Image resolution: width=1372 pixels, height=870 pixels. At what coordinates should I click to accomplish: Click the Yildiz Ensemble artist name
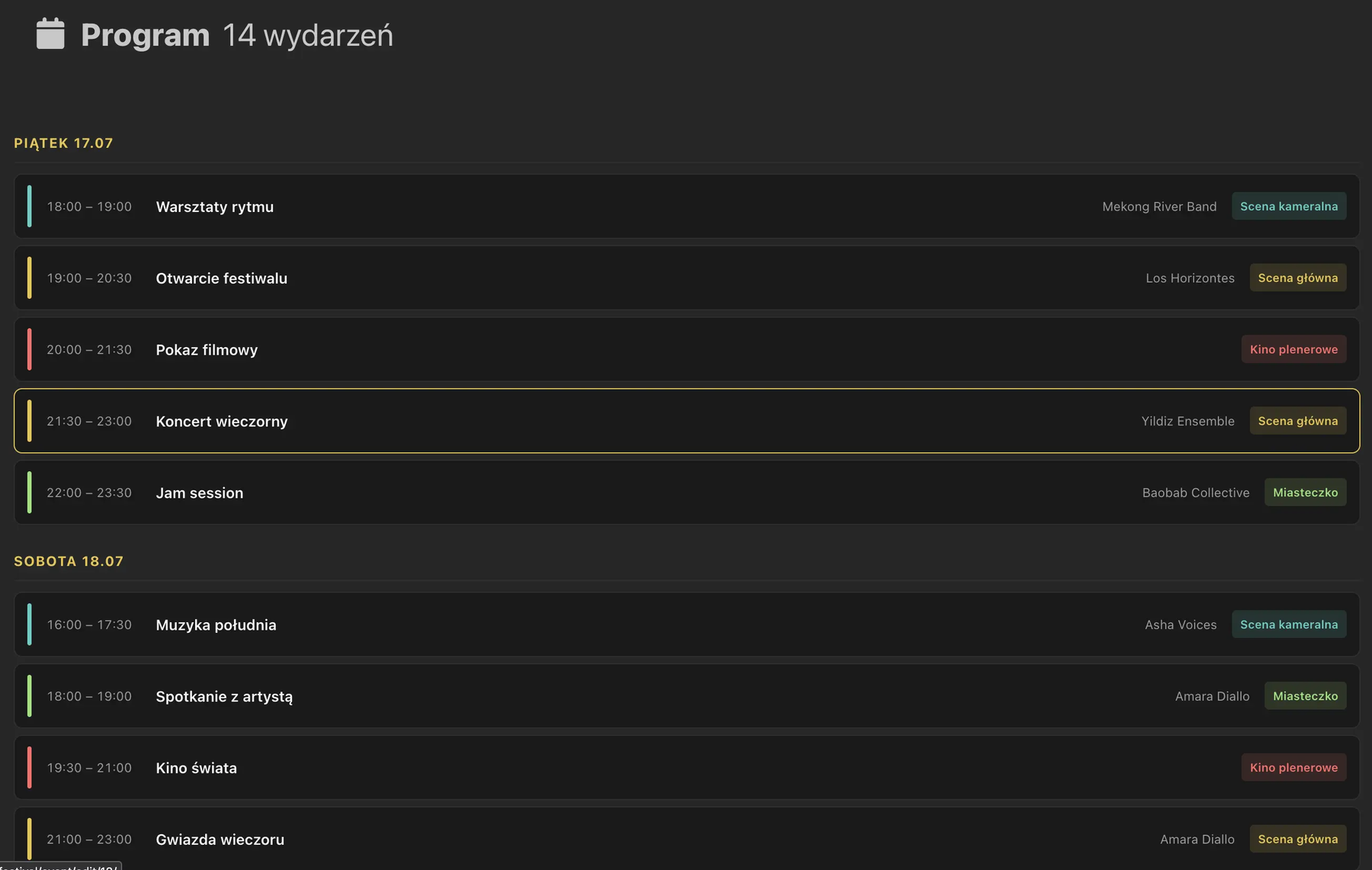point(1188,421)
